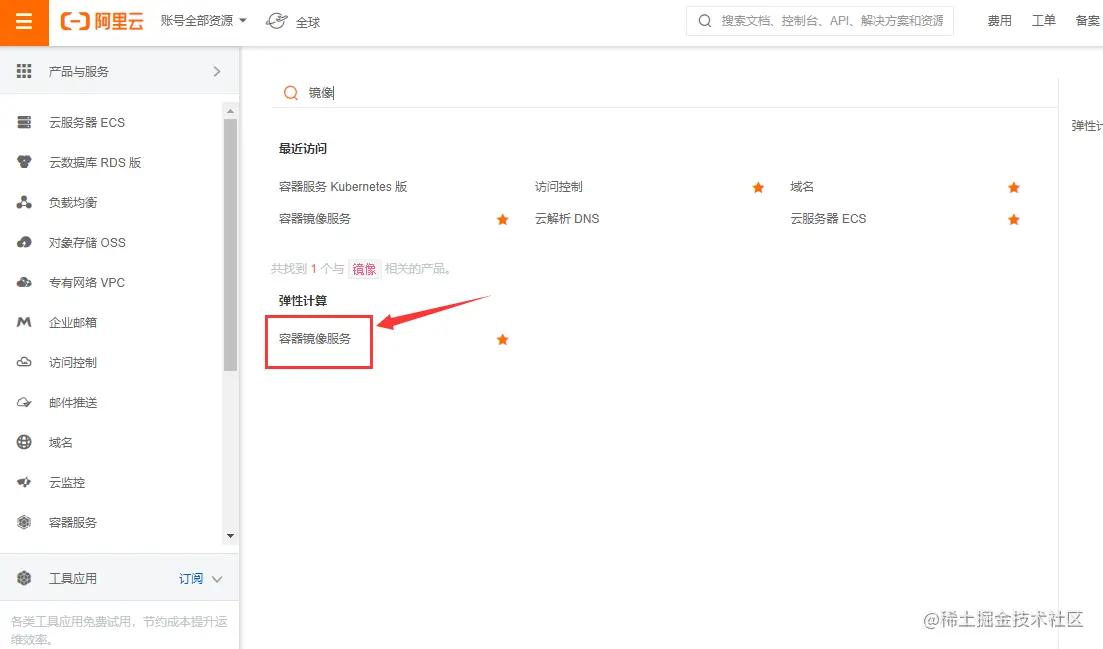The height and width of the screenshot is (649, 1103).
Task: Click the Aliyun logo
Action: click(102, 21)
